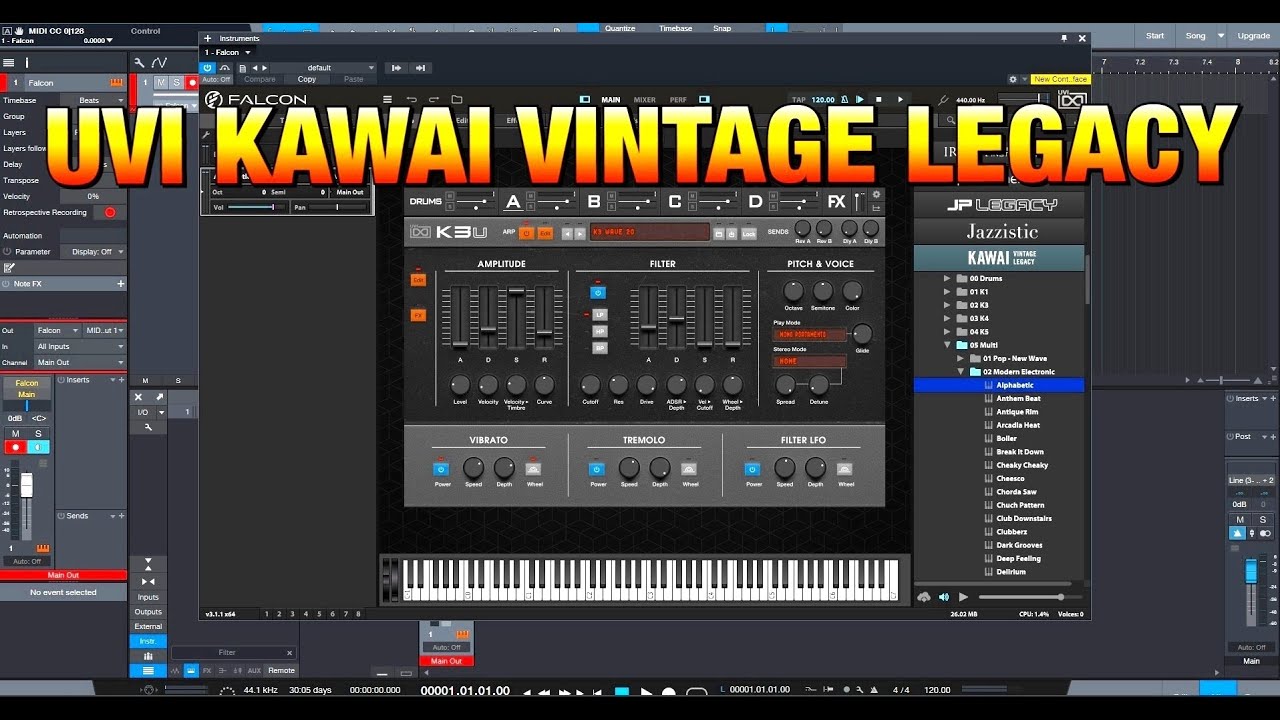Screen dimensions: 1280x720
Task: Switch to the PERF view tab
Action: [678, 100]
